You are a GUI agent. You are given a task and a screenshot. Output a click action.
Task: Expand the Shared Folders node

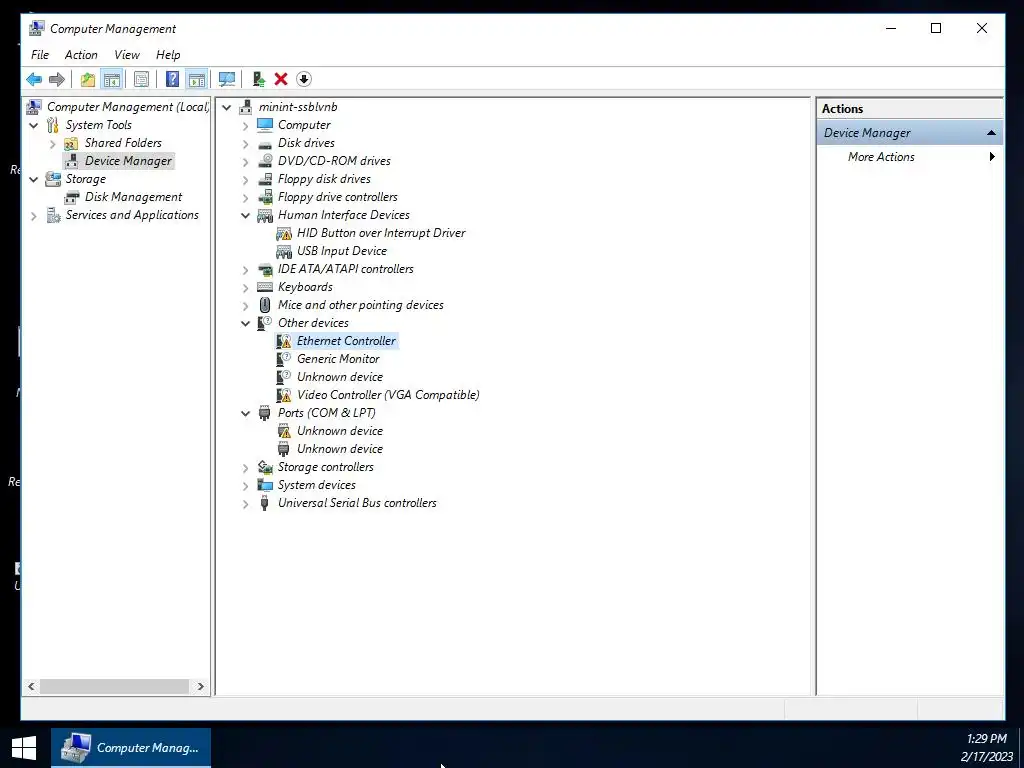pos(53,143)
